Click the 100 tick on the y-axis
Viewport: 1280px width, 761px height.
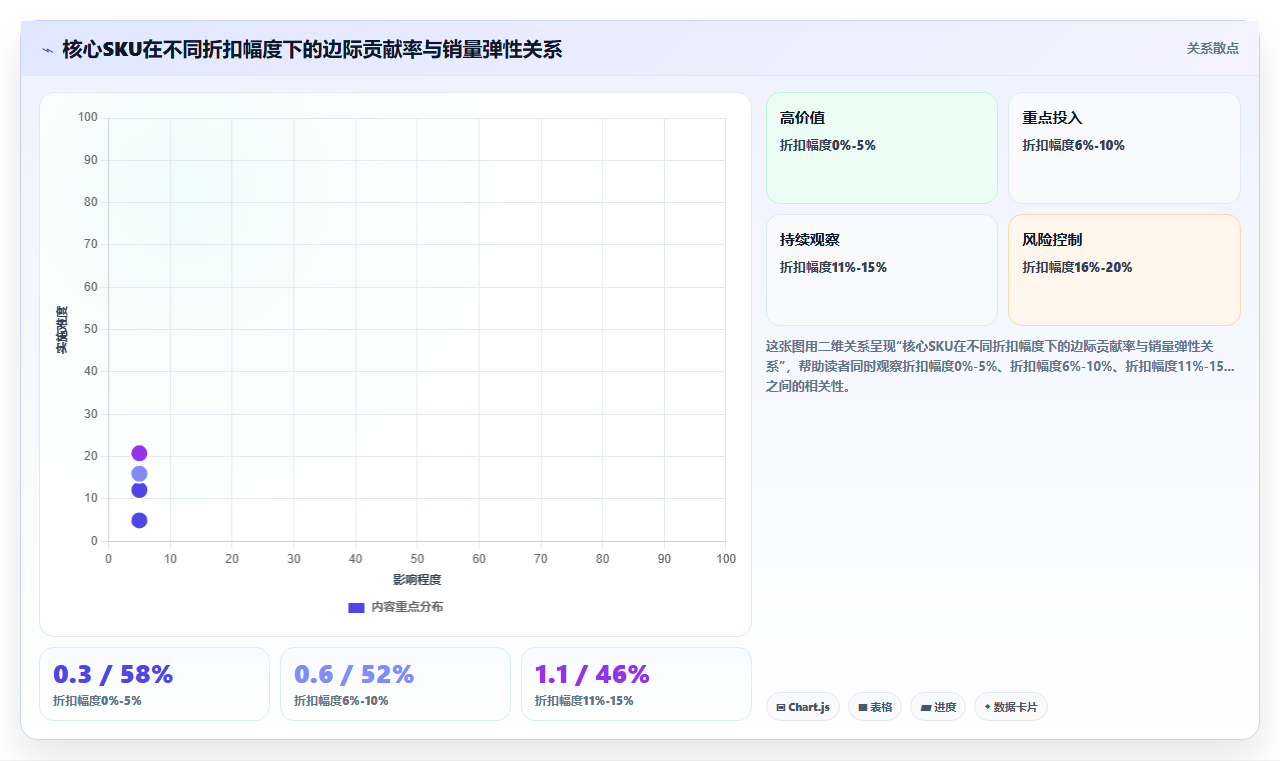coord(88,118)
